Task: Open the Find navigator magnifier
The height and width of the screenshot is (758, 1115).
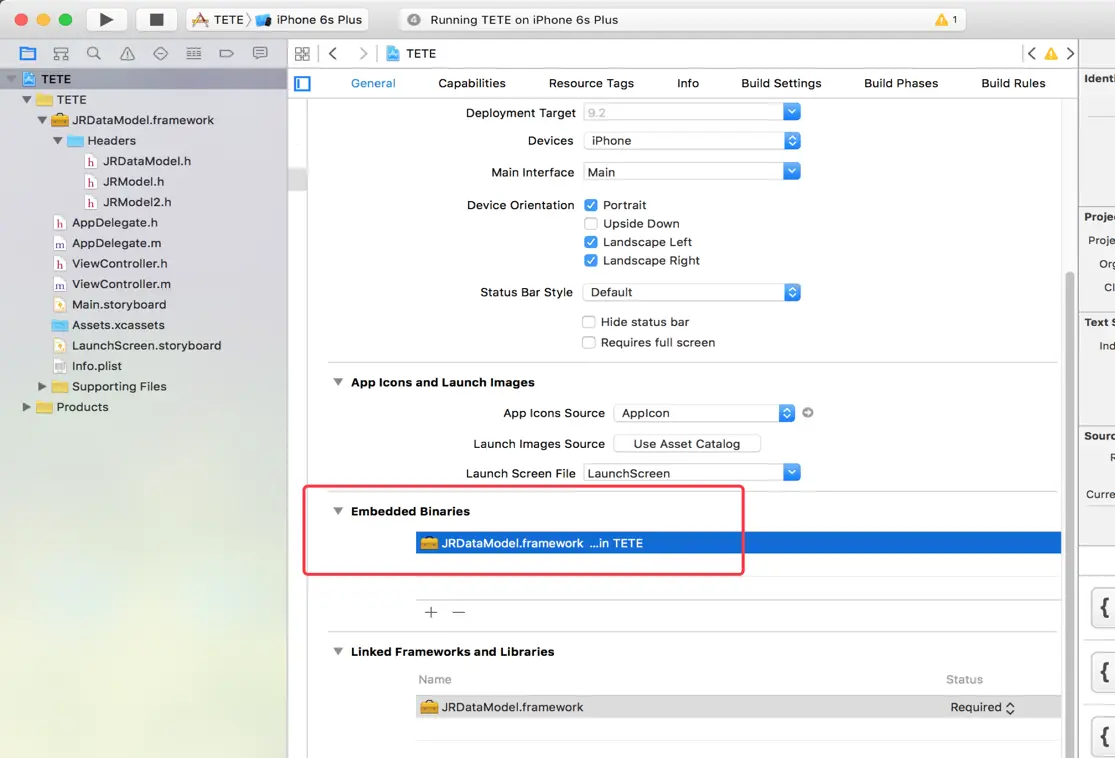Action: [x=94, y=53]
